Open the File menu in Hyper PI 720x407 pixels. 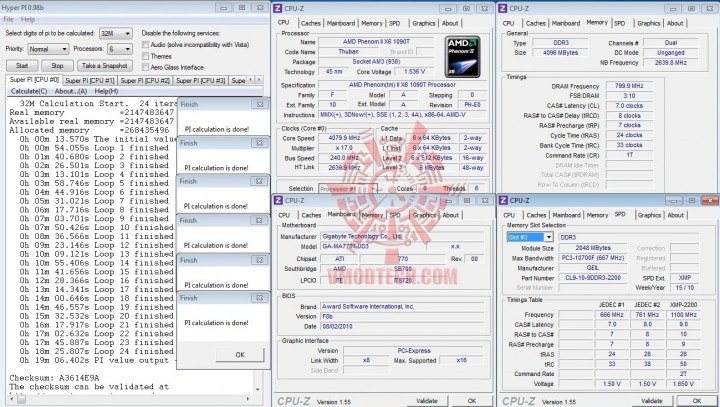(8, 19)
